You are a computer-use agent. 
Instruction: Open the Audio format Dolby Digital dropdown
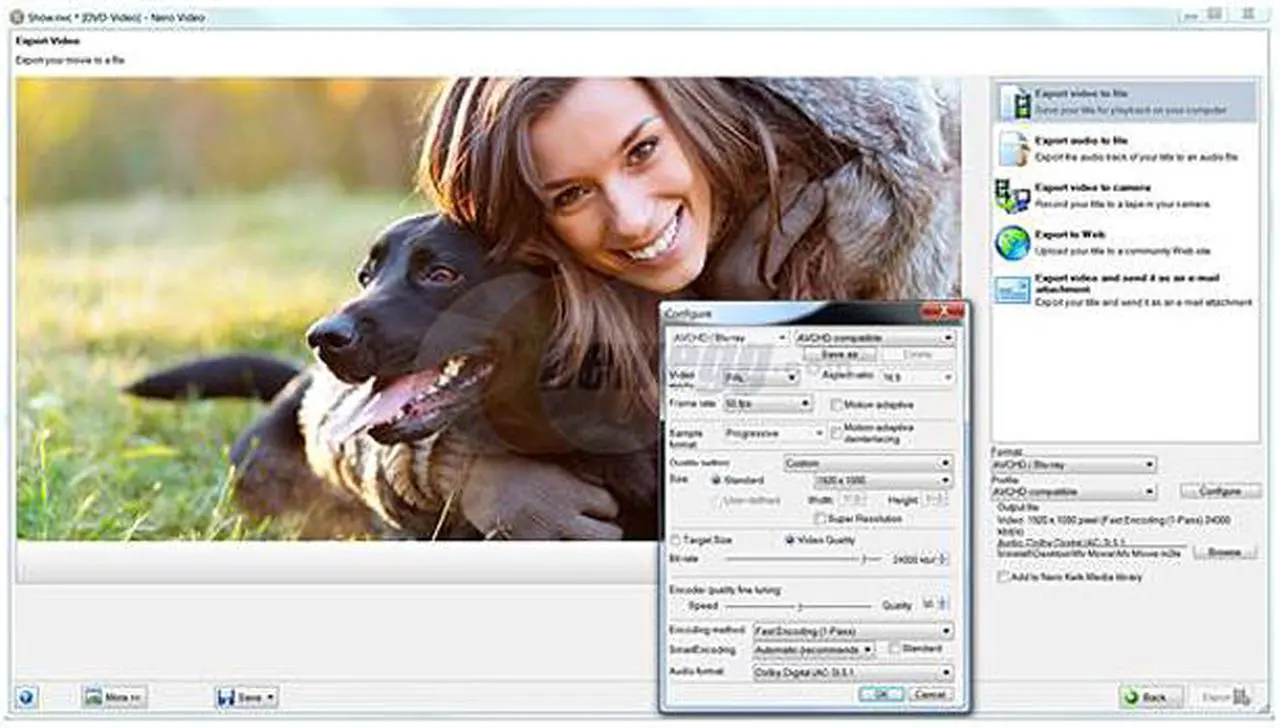[852, 673]
